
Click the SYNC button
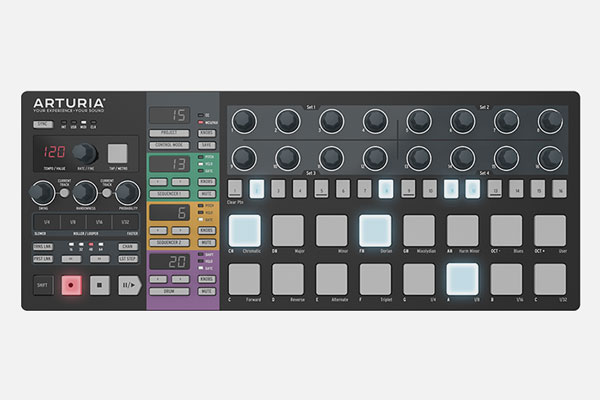coord(43,124)
